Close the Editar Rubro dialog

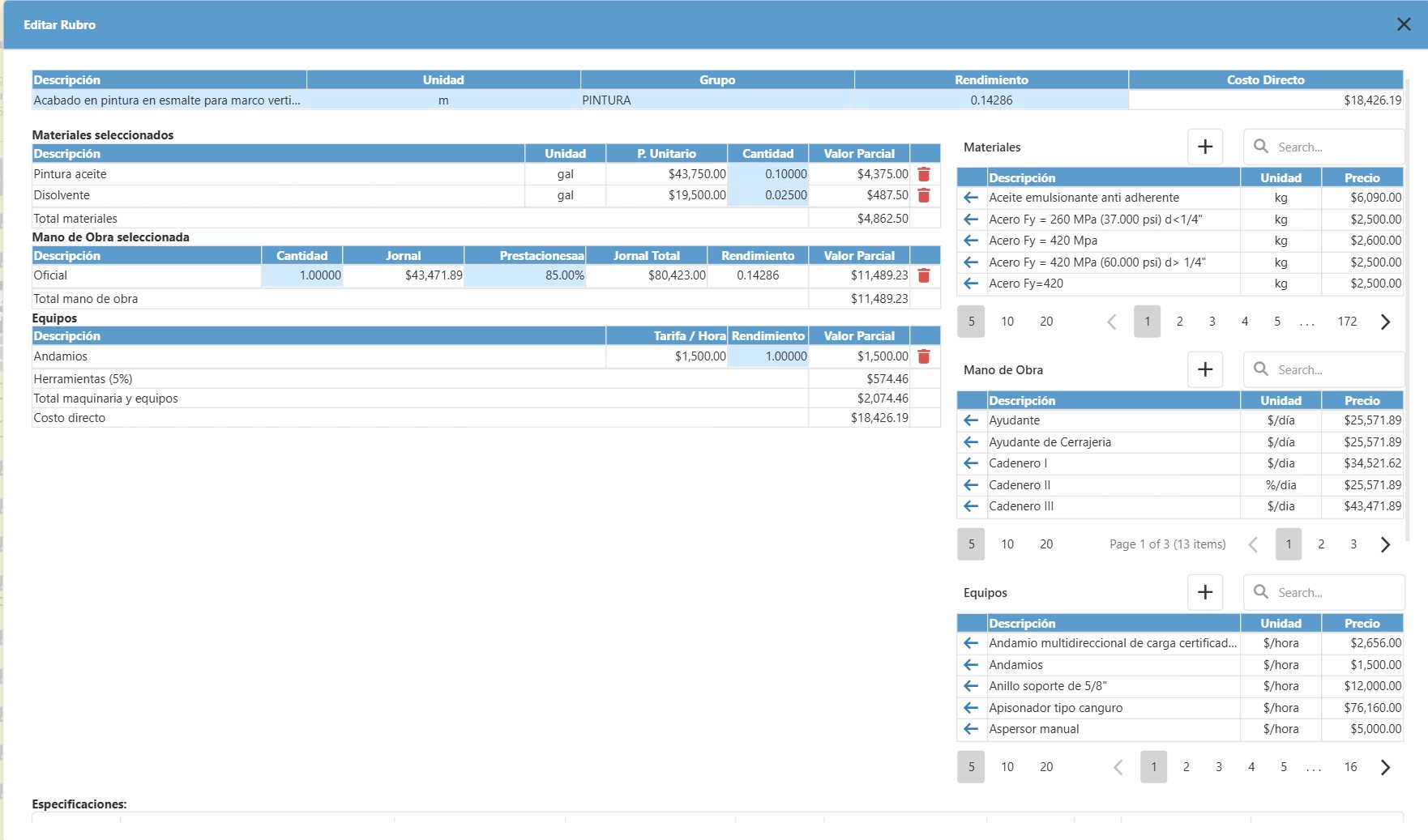point(1404,24)
